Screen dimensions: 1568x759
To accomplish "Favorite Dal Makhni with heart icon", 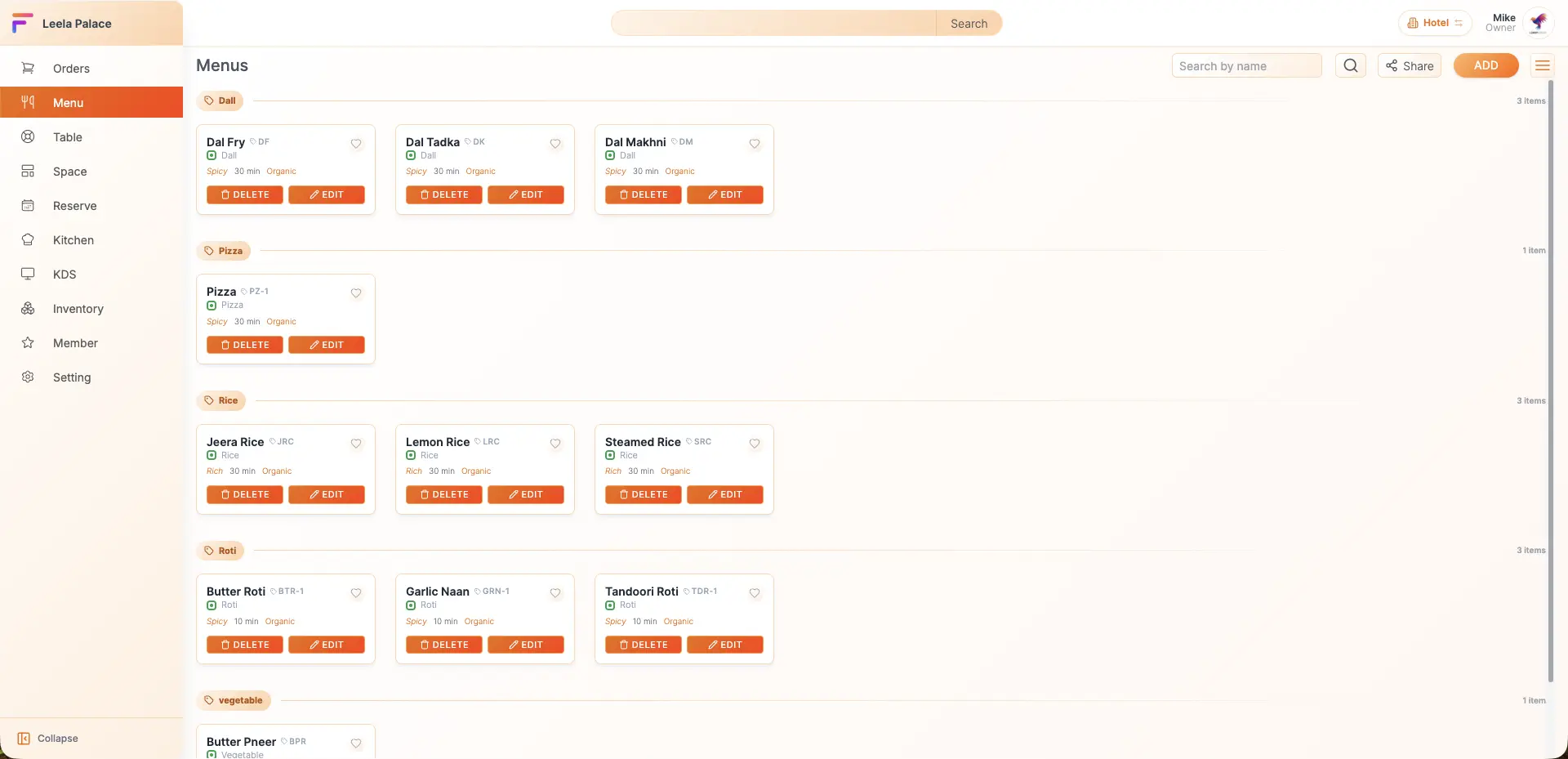I will pos(755,144).
